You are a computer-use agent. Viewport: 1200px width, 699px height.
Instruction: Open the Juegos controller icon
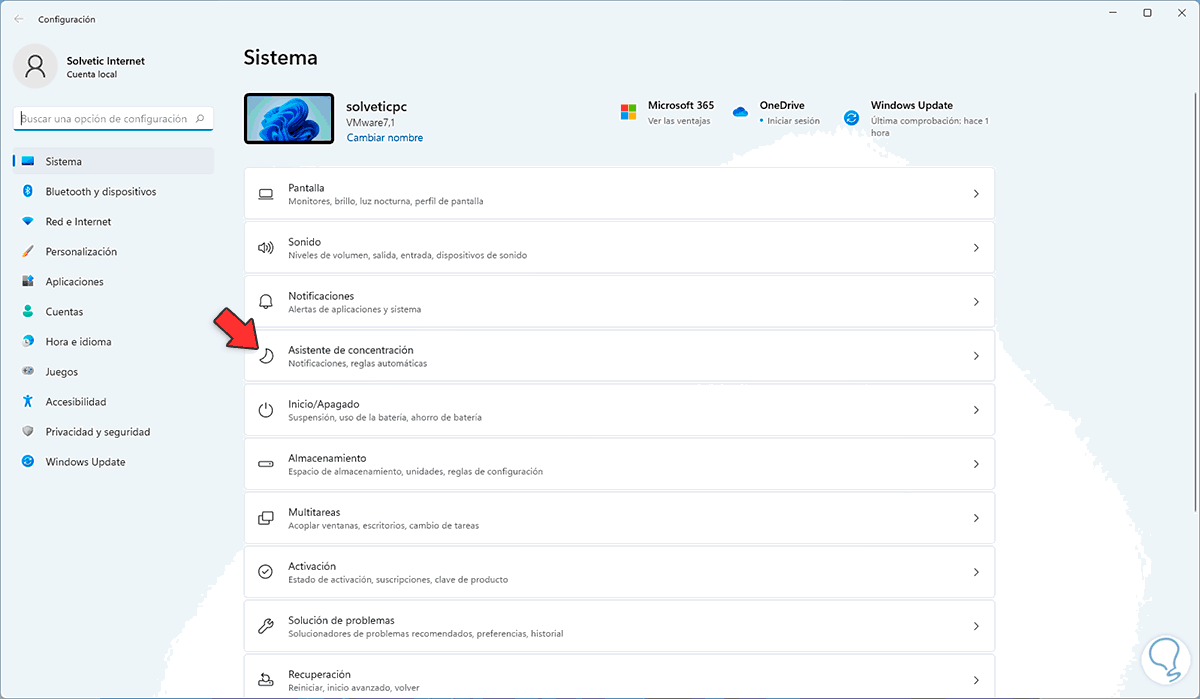[x=28, y=371]
